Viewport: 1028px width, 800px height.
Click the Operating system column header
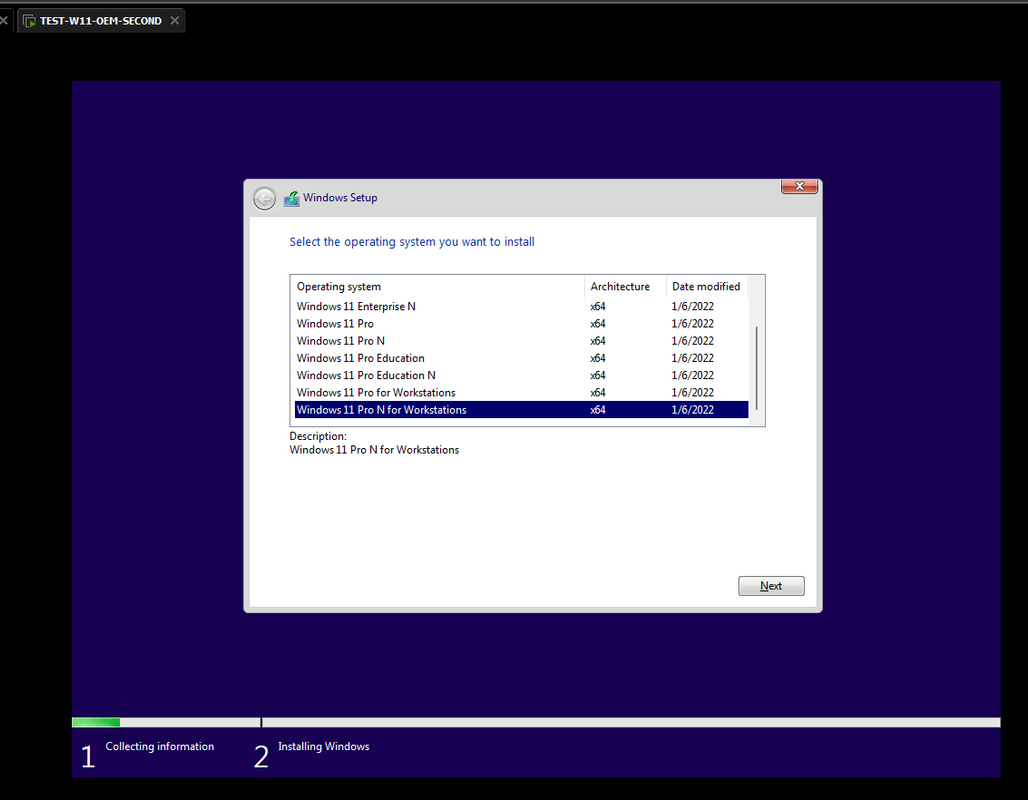tap(437, 287)
